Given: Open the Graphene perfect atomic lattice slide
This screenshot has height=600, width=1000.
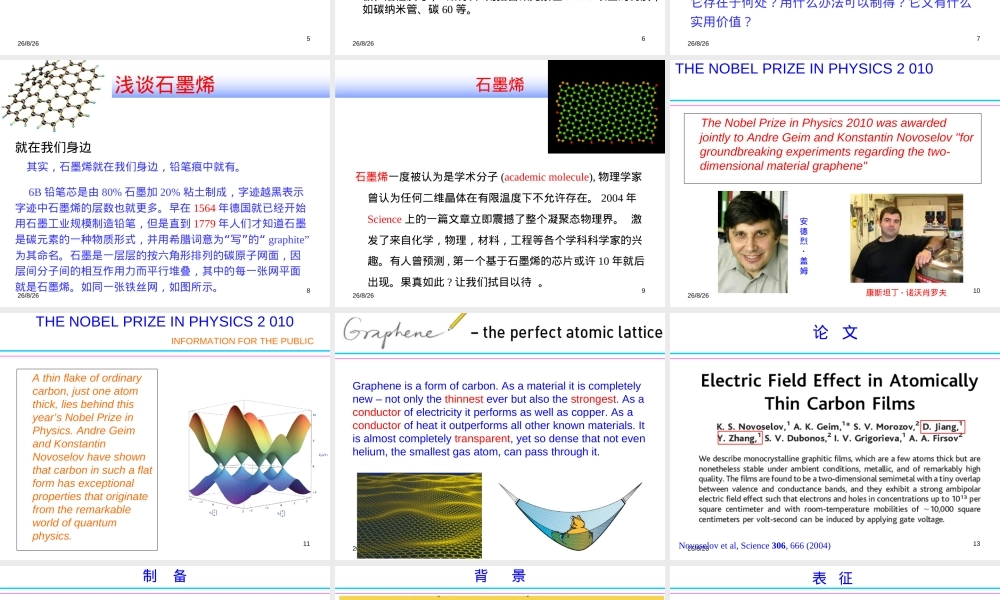Looking at the screenshot, I should click(x=500, y=436).
